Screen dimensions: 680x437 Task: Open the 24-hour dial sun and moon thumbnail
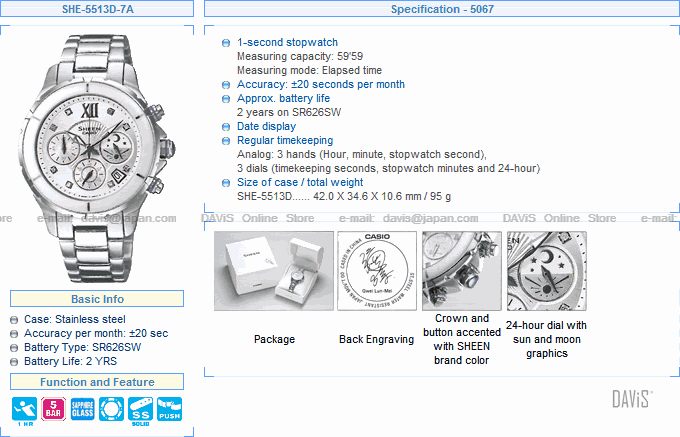click(546, 271)
